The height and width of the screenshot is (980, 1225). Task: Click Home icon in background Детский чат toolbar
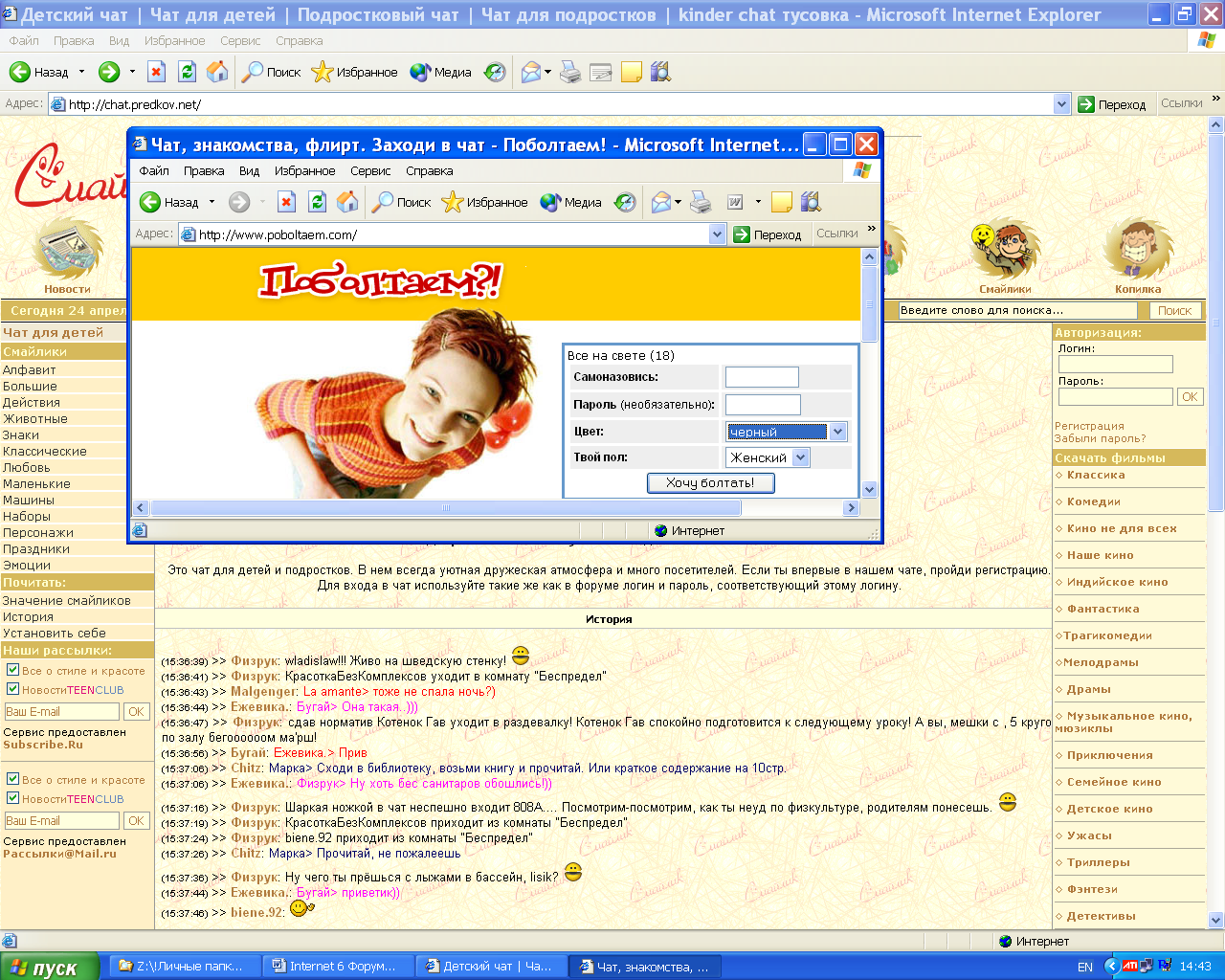coord(218,72)
